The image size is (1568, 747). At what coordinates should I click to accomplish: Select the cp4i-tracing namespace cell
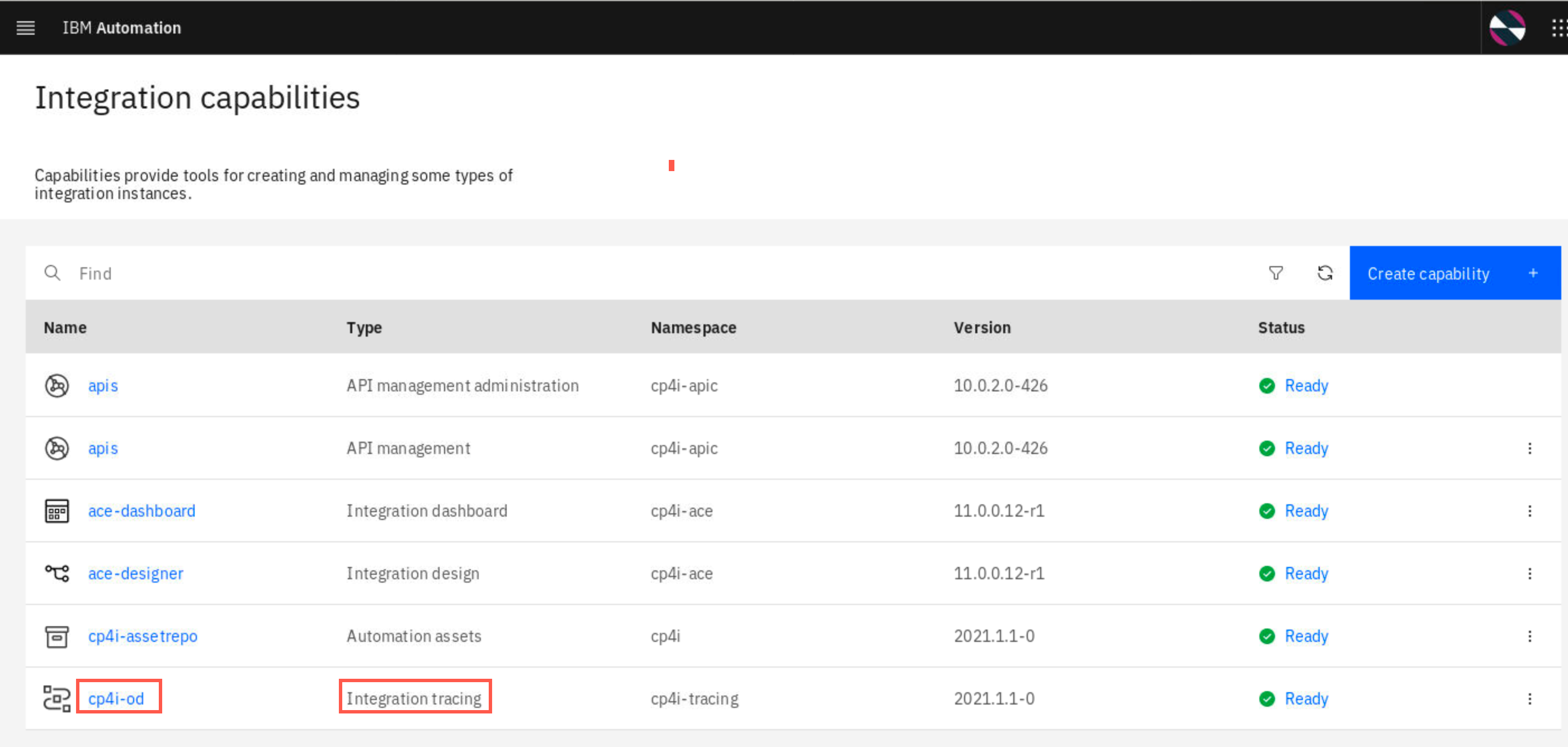[x=695, y=699]
